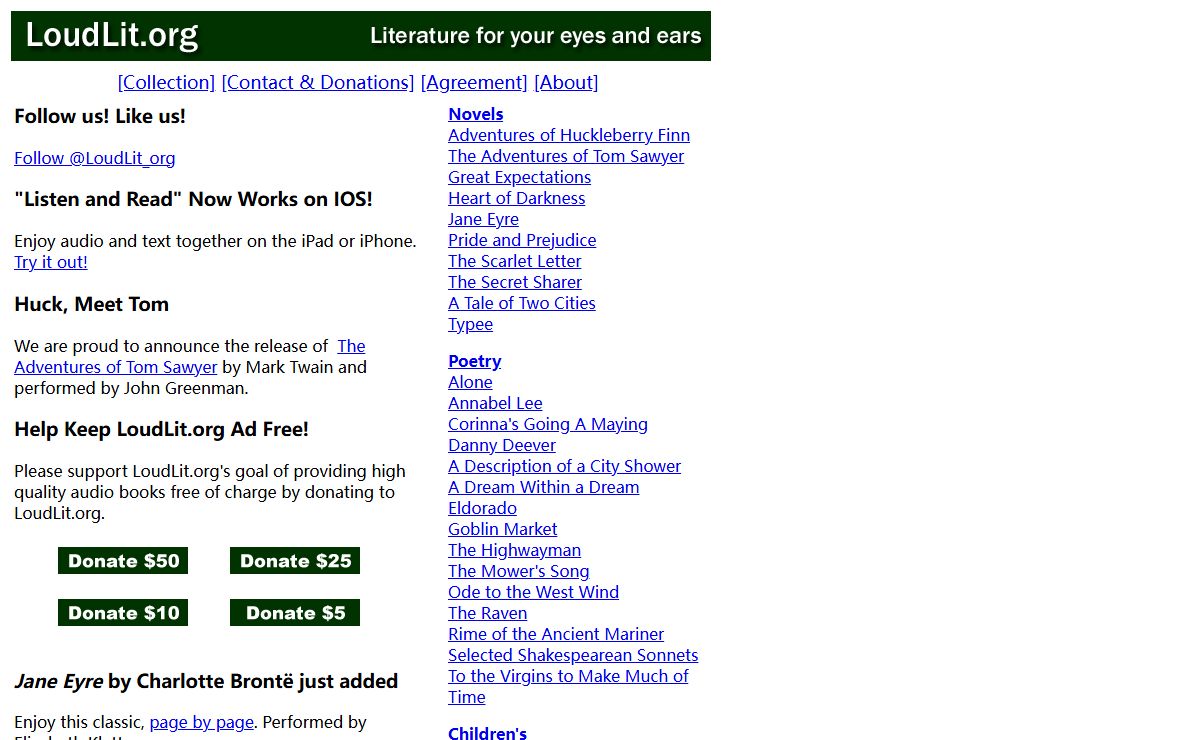Viewport: 1200px width, 740px height.
Task: Open A Dream Within a Dream
Action: click(x=544, y=487)
